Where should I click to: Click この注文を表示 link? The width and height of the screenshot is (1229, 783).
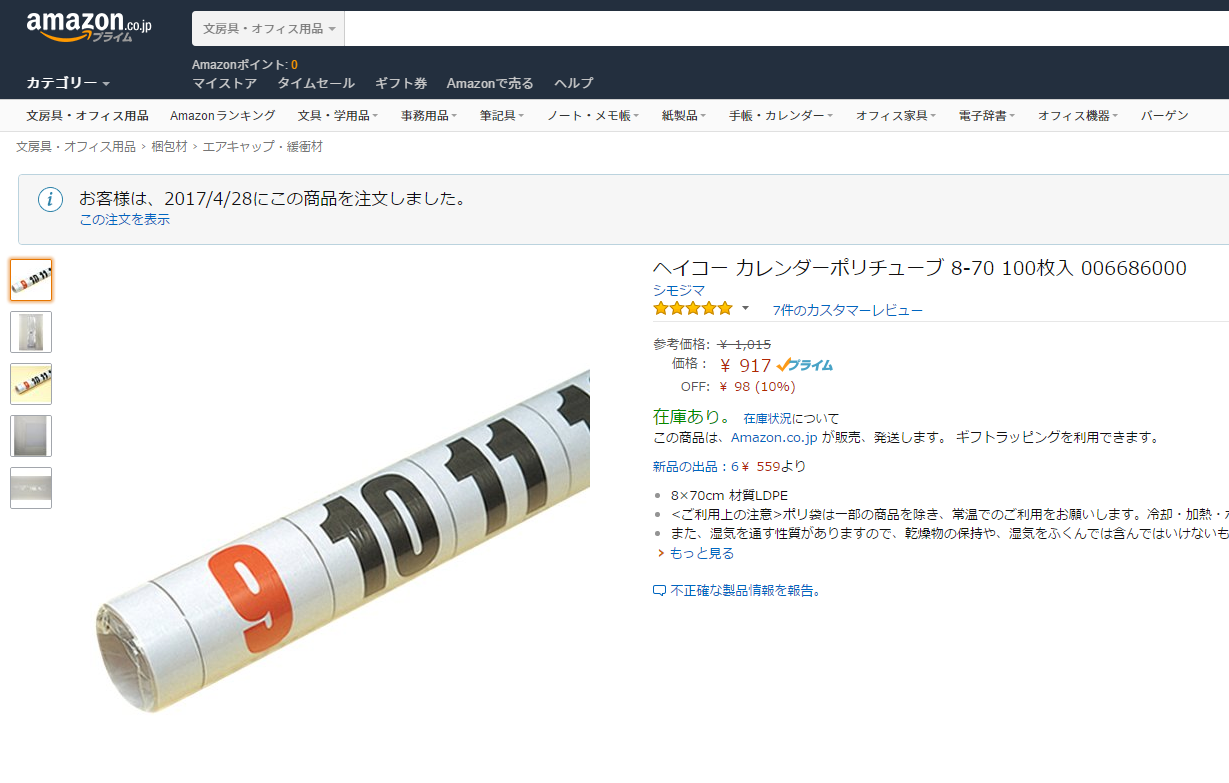125,219
